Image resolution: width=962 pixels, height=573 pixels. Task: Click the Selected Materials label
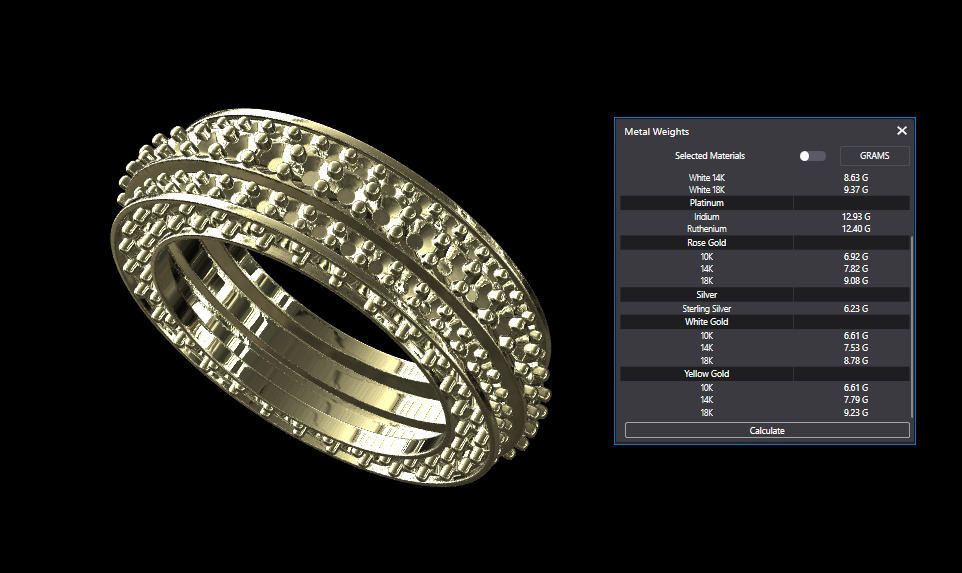710,156
